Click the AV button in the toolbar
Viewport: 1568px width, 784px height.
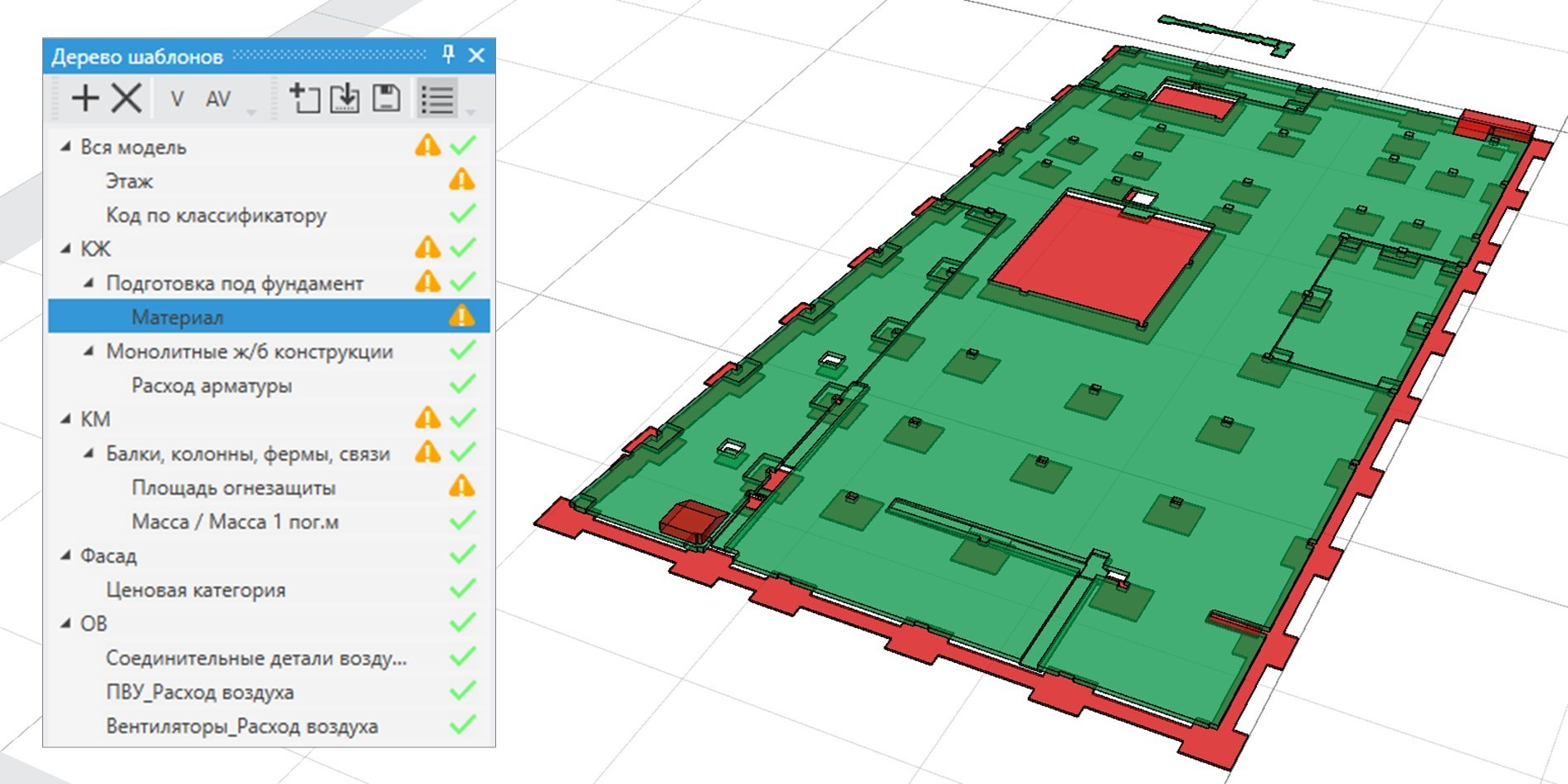pyautogui.click(x=217, y=100)
